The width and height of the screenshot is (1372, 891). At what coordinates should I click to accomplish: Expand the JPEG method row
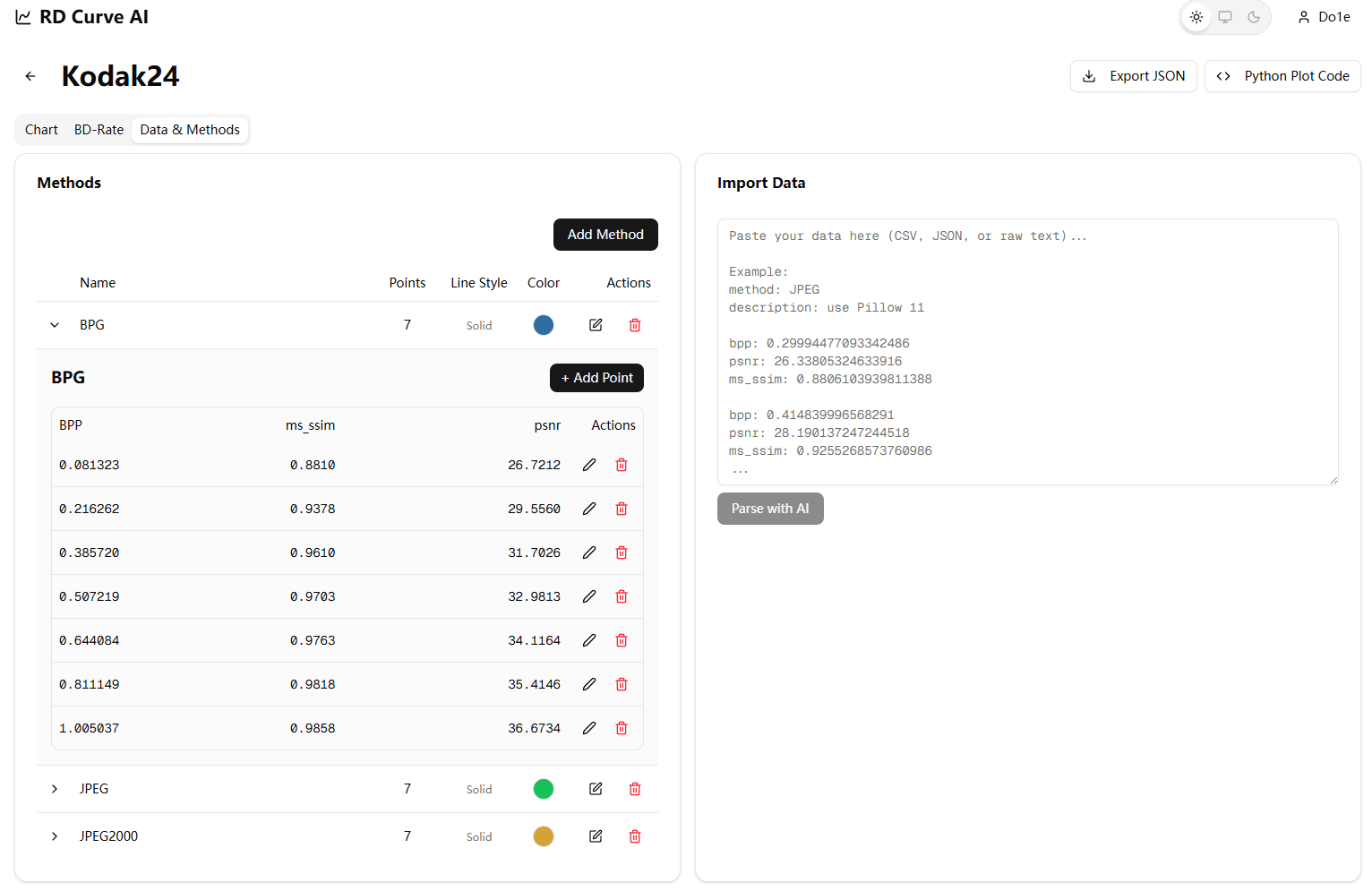(x=55, y=789)
